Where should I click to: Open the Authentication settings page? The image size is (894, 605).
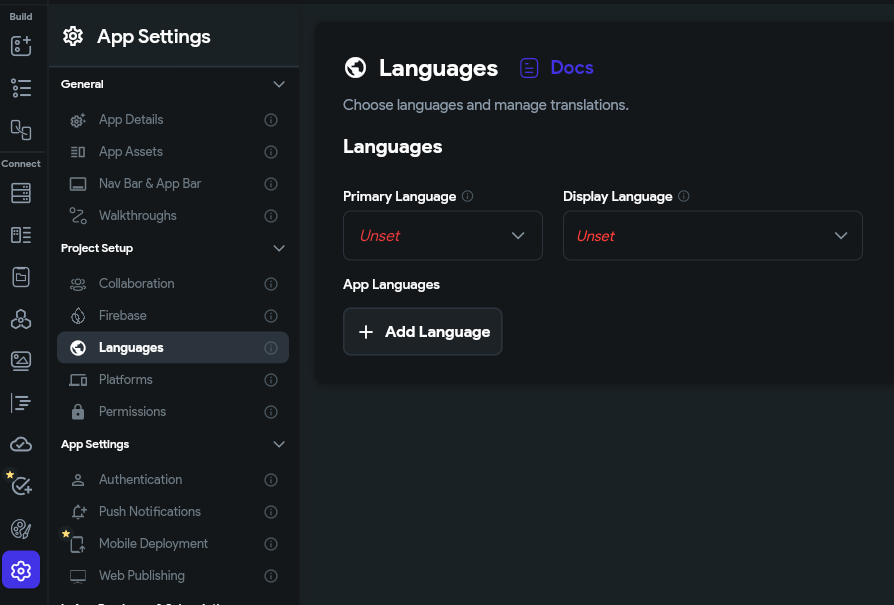click(x=140, y=480)
